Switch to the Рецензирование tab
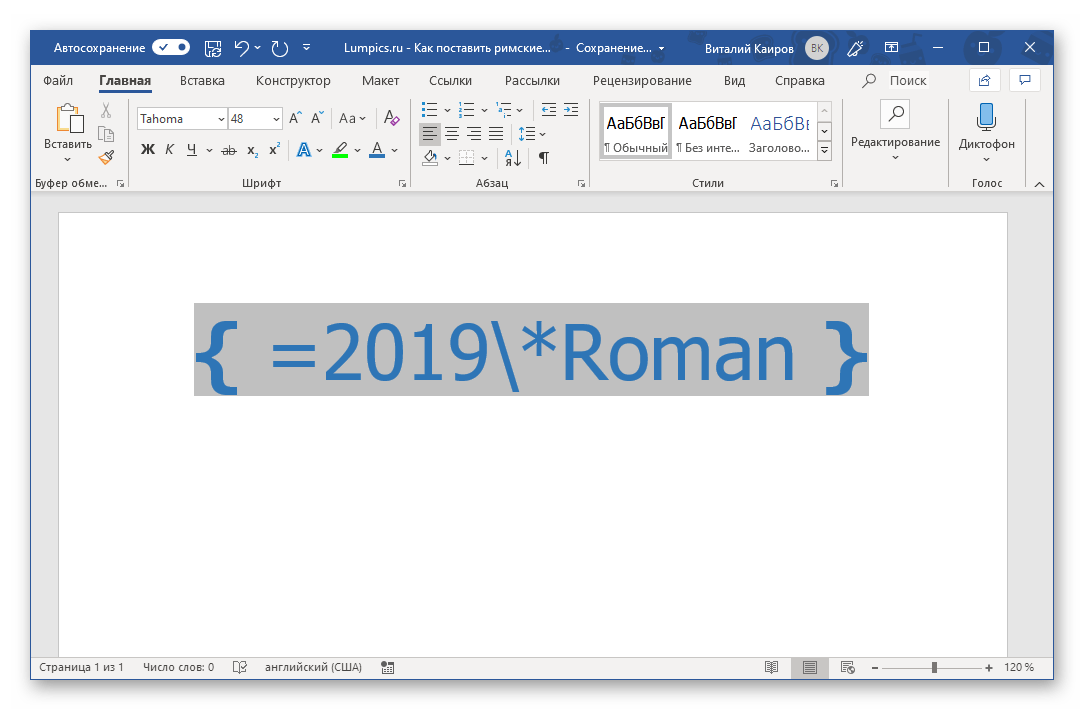The width and height of the screenshot is (1084, 710). [x=642, y=80]
